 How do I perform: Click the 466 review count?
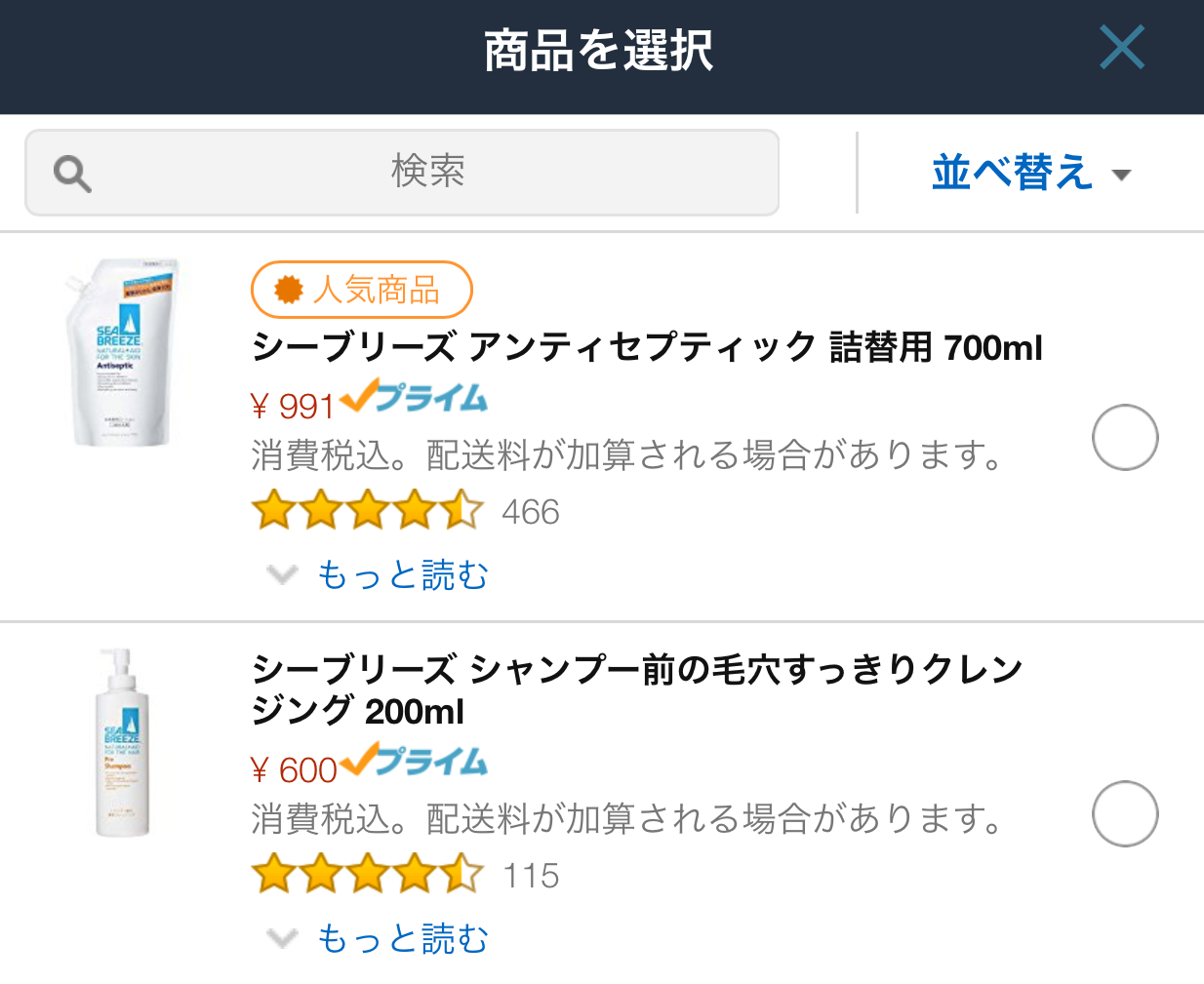[x=531, y=512]
